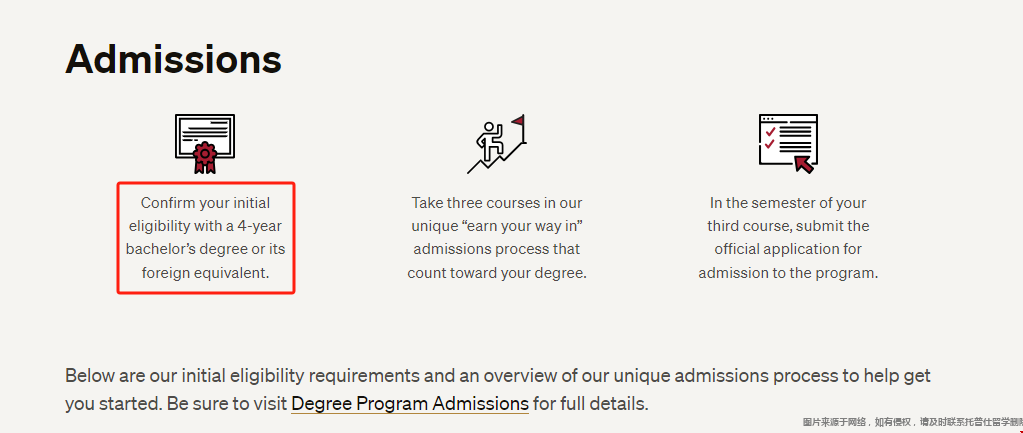Open the Degree Program Admissions link
This screenshot has height=433, width=1023.
click(410, 404)
